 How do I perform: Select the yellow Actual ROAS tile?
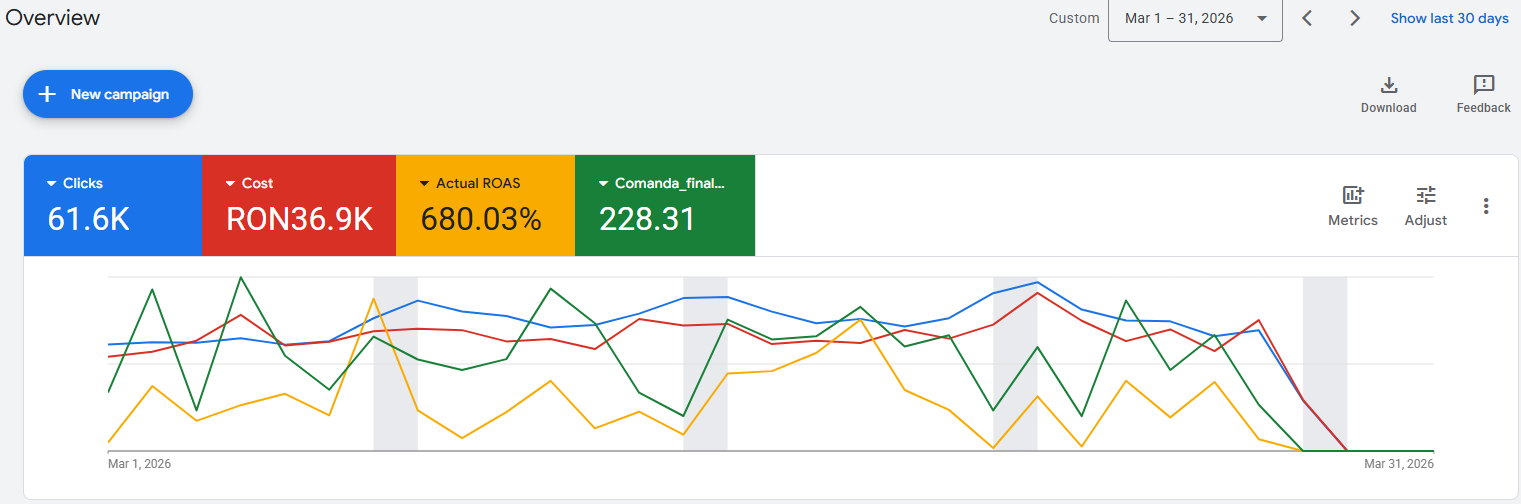[x=486, y=206]
